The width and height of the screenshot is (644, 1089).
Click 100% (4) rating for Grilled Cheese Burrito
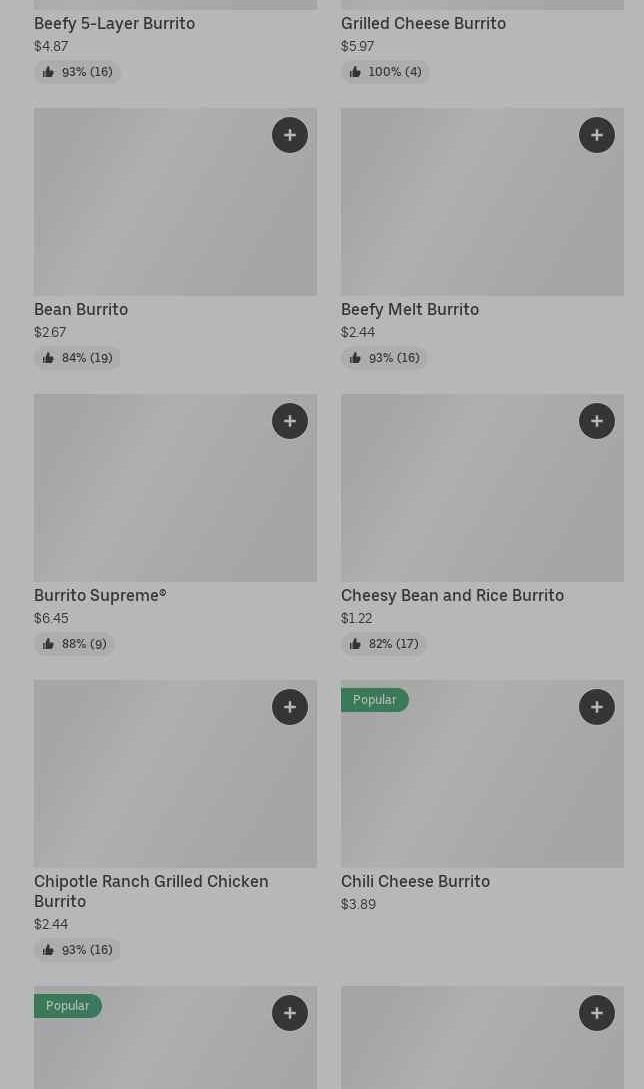pos(385,72)
